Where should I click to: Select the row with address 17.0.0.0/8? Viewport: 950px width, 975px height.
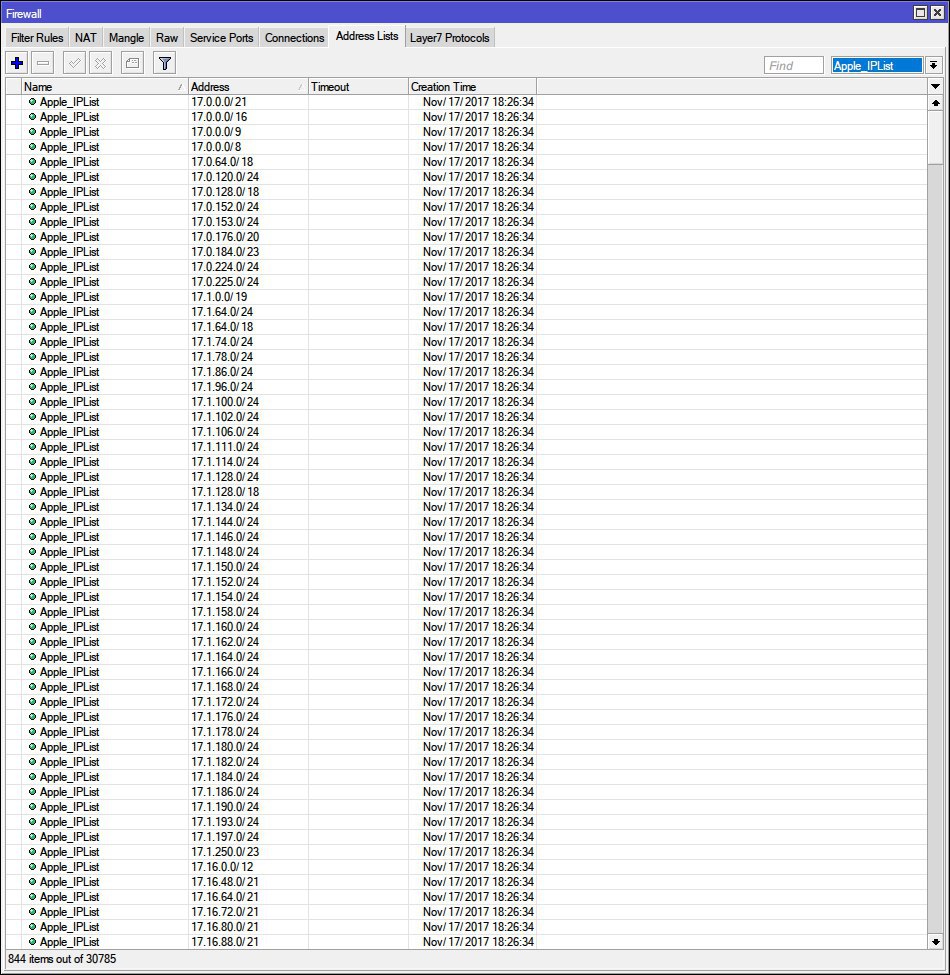click(x=466, y=147)
